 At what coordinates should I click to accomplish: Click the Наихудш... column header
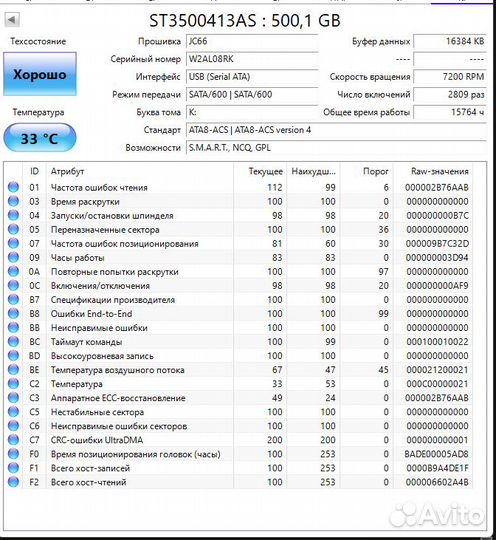coord(313,171)
